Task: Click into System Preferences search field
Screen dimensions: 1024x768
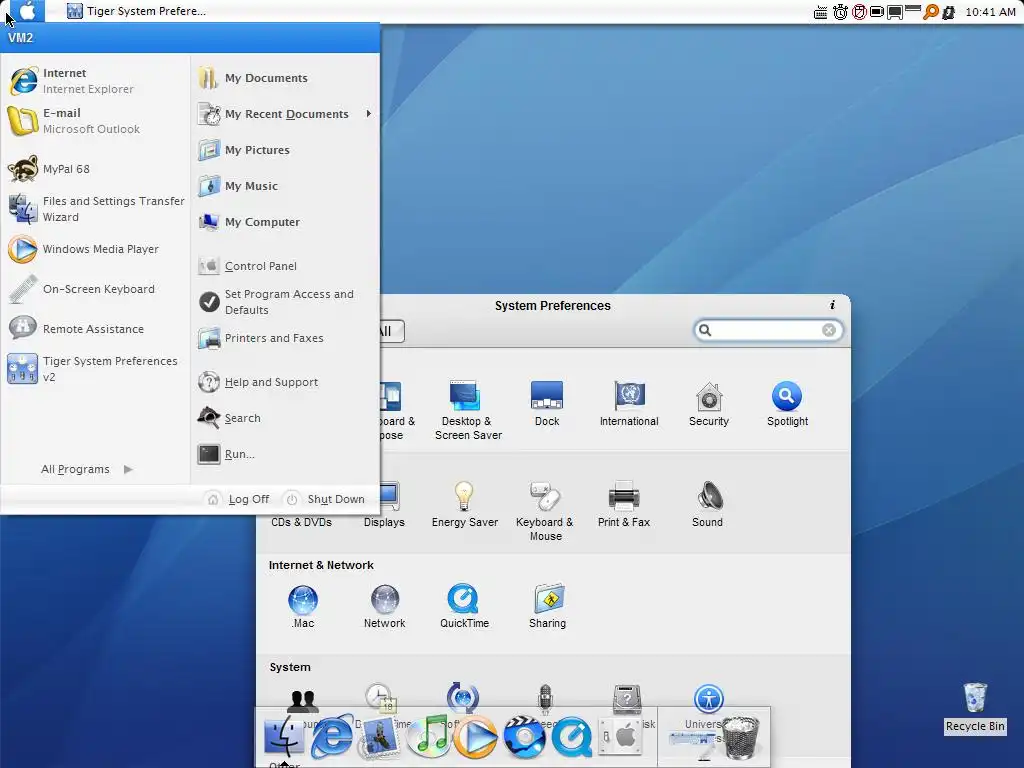Action: (767, 330)
